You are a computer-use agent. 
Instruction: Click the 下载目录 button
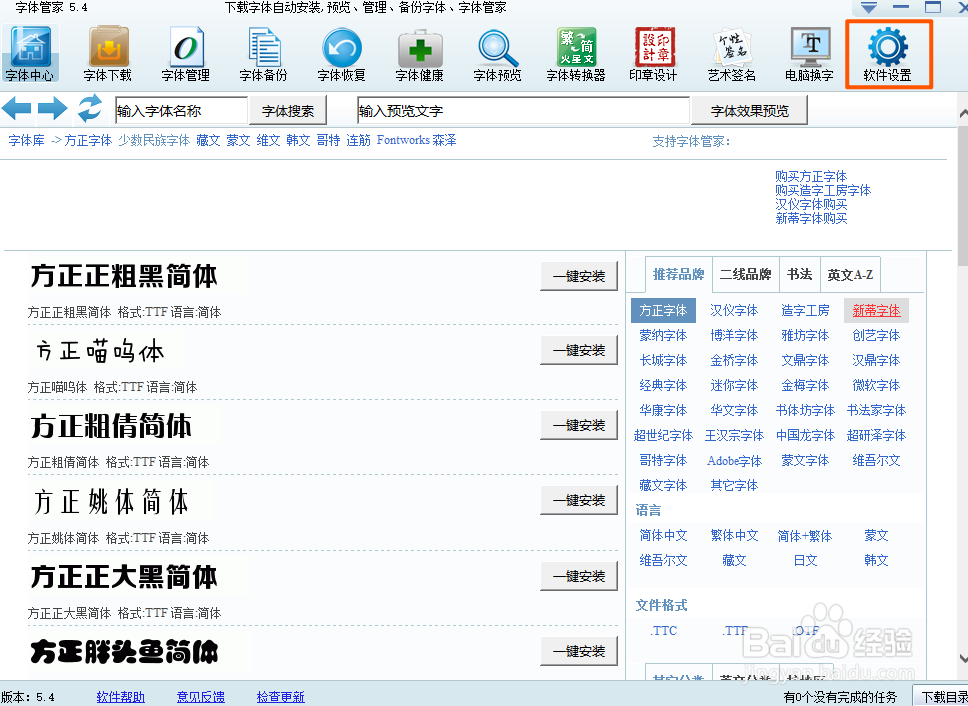941,697
